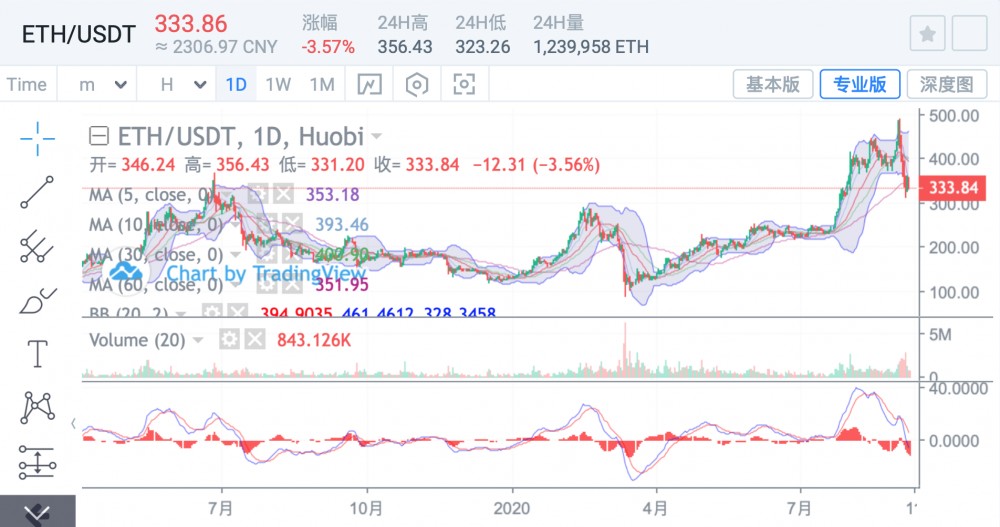Expand the Volume (20) indicator arrow

(x=199, y=341)
